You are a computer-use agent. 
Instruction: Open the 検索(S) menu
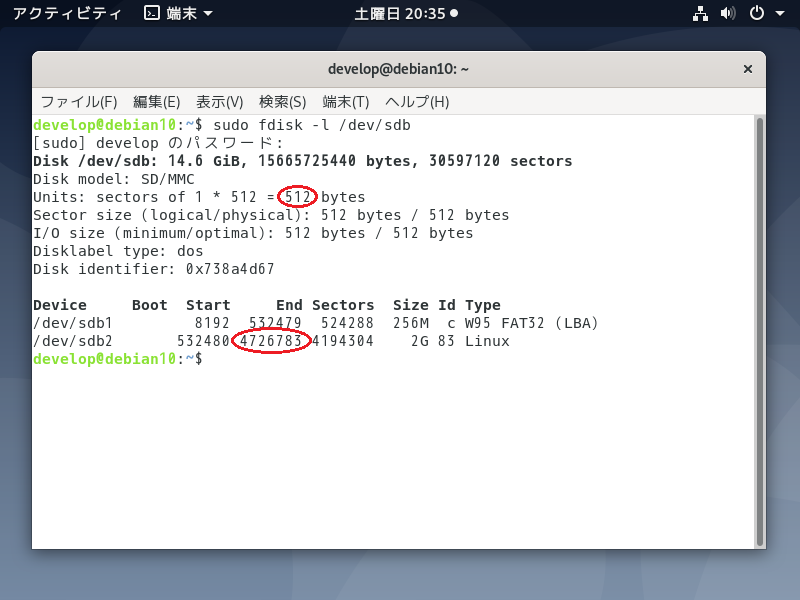click(x=283, y=102)
